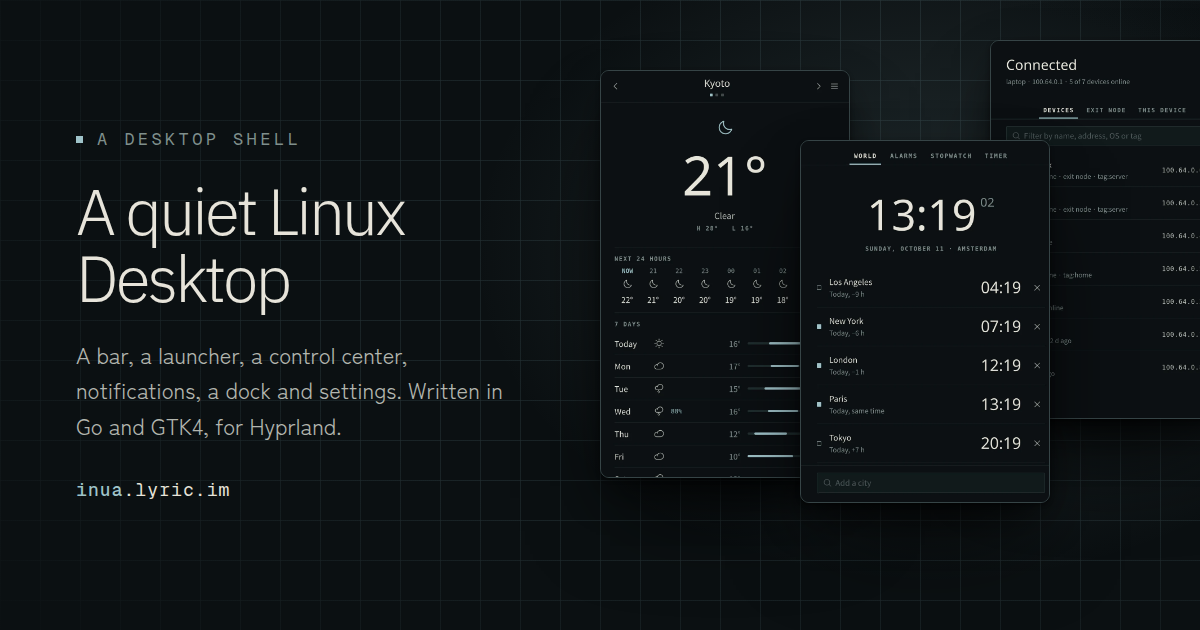Click the rain icon in the Tue row

pos(659,389)
